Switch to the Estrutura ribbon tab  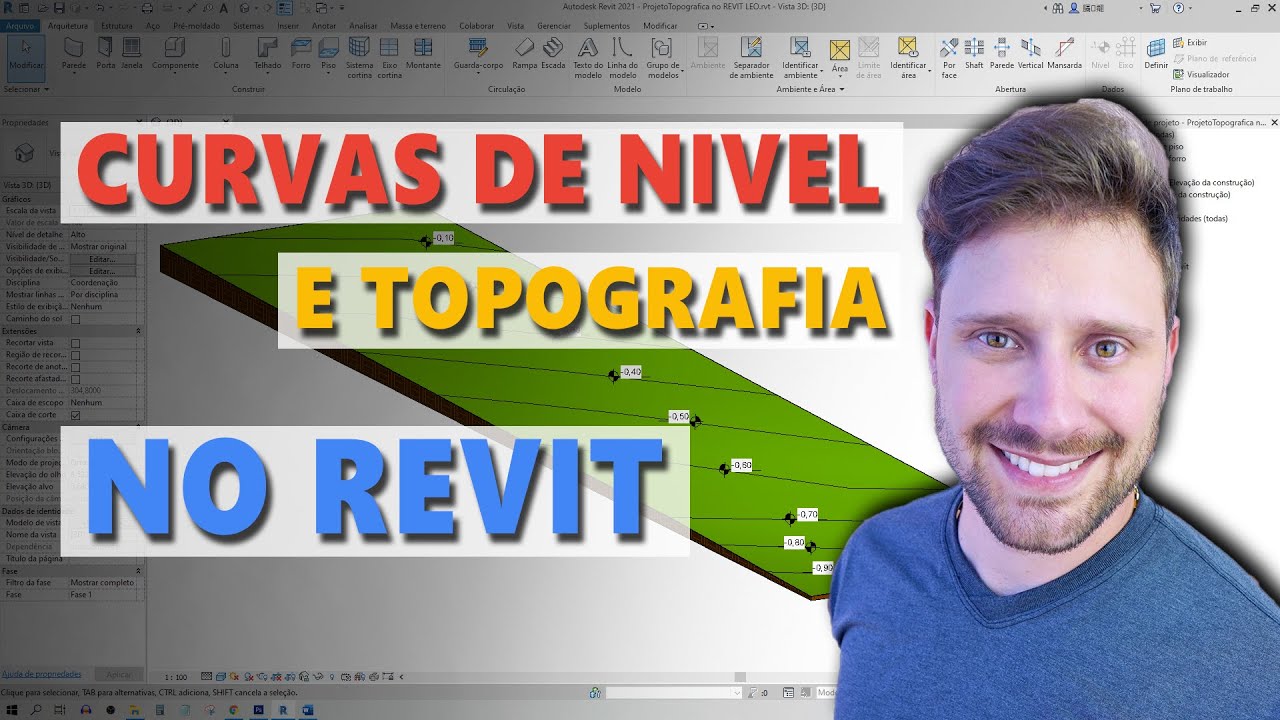pyautogui.click(x=117, y=25)
